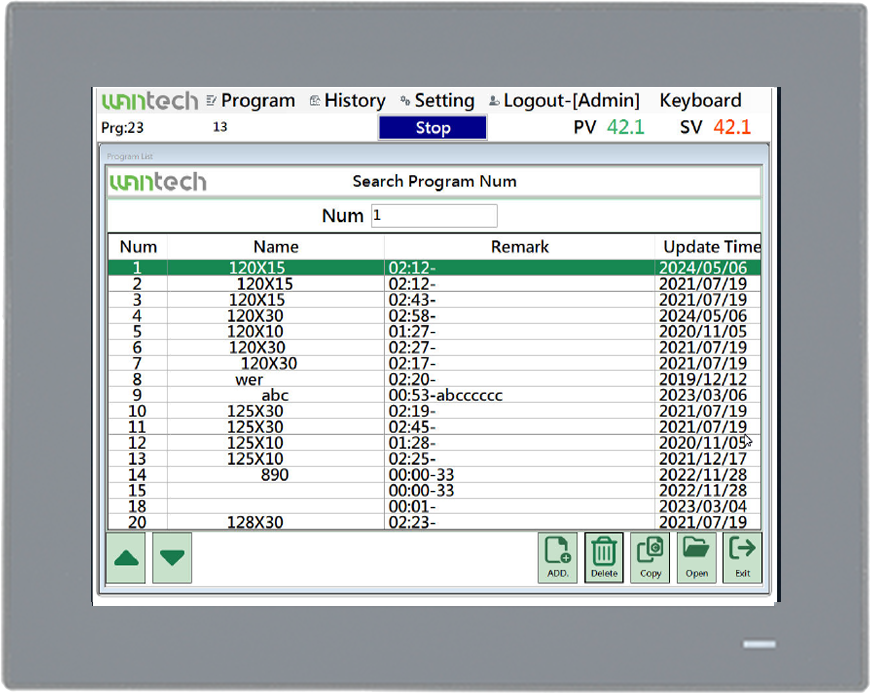The height and width of the screenshot is (694, 870).
Task: Select highlighted program row number 1
Action: pos(434,268)
